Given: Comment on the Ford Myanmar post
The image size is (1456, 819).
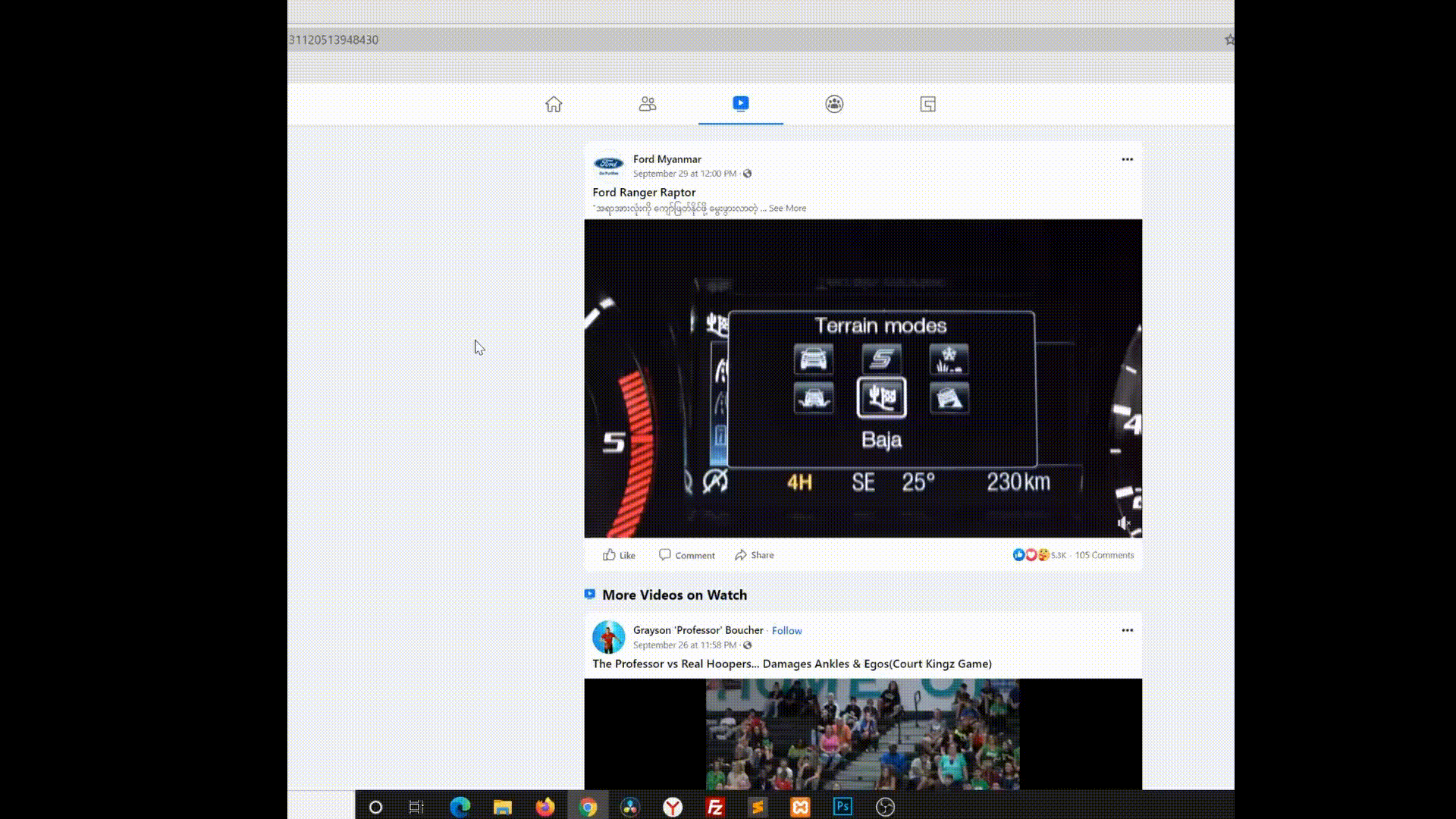Looking at the screenshot, I should (x=686, y=555).
